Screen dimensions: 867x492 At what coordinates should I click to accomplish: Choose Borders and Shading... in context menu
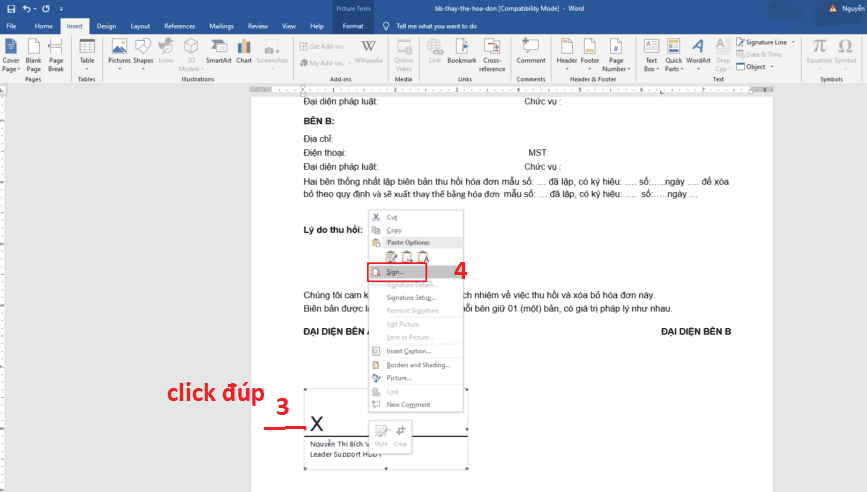[x=416, y=365]
